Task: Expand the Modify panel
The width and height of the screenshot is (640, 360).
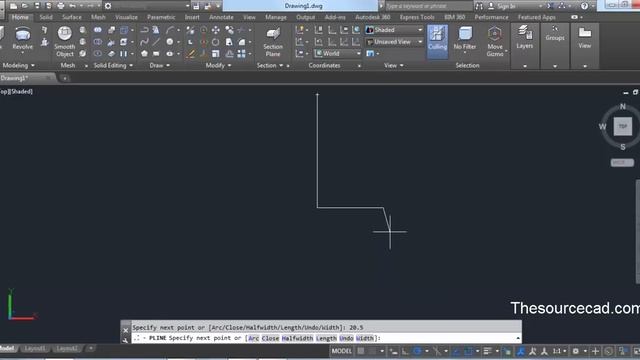Action: [218, 65]
